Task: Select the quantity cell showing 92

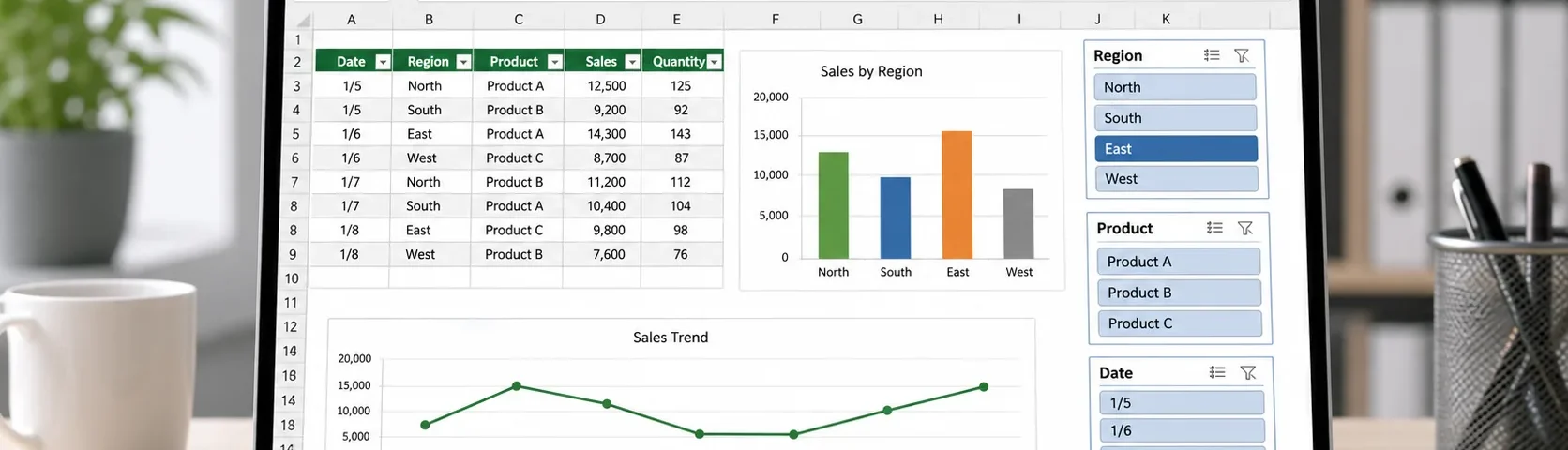Action: [682, 110]
